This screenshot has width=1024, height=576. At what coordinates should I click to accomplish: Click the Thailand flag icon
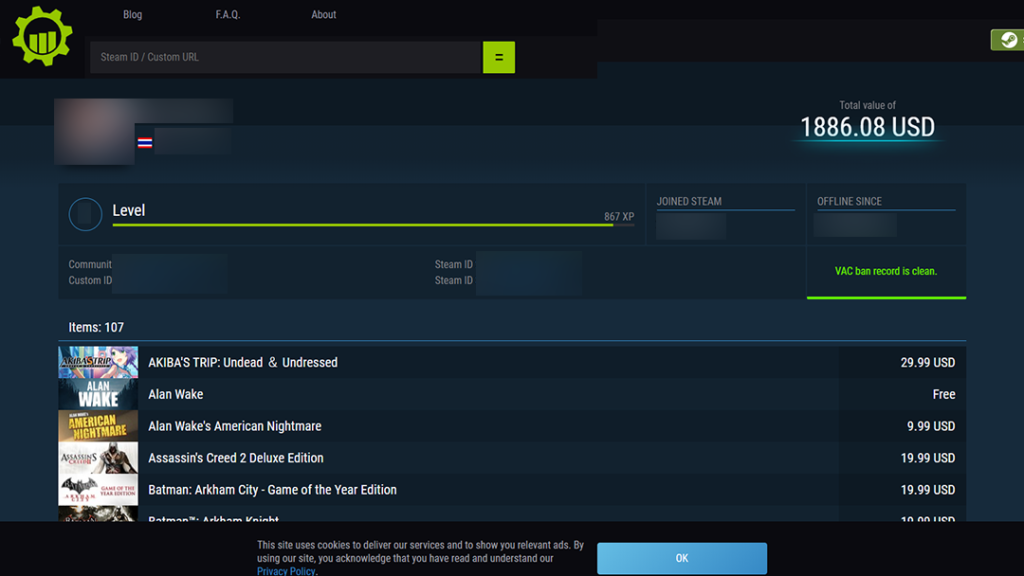145,143
